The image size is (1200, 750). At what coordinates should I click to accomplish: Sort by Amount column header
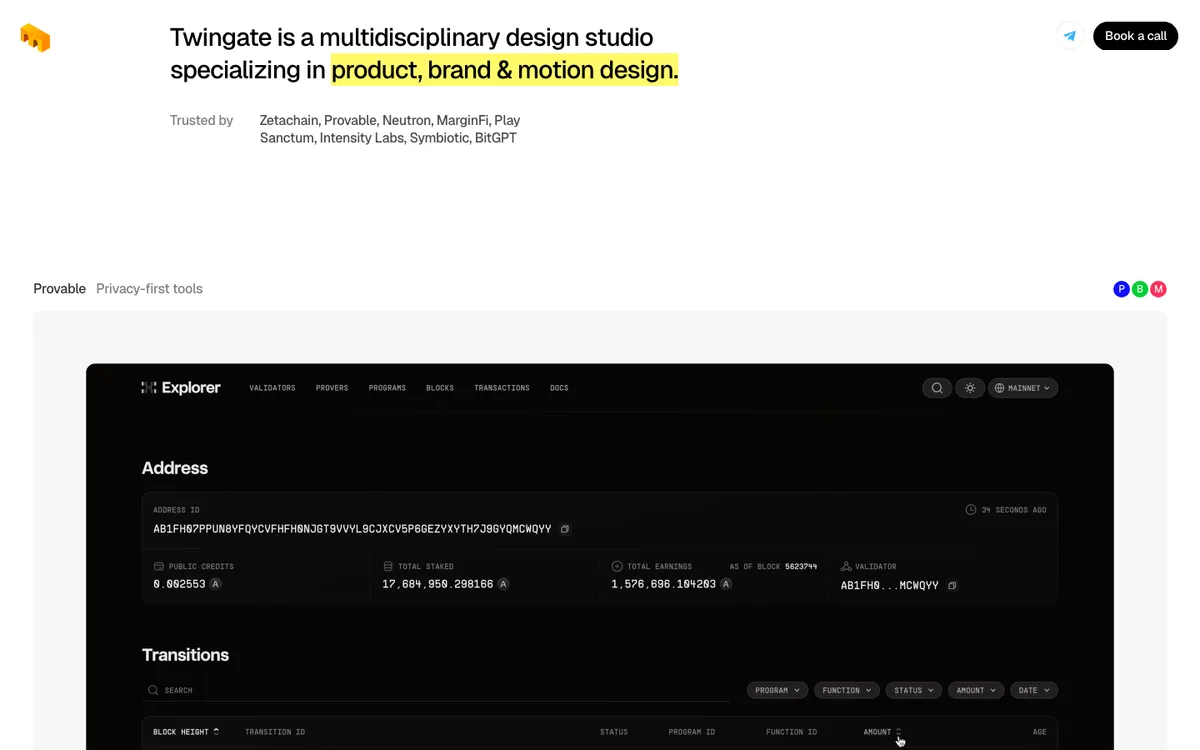[x=882, y=732]
